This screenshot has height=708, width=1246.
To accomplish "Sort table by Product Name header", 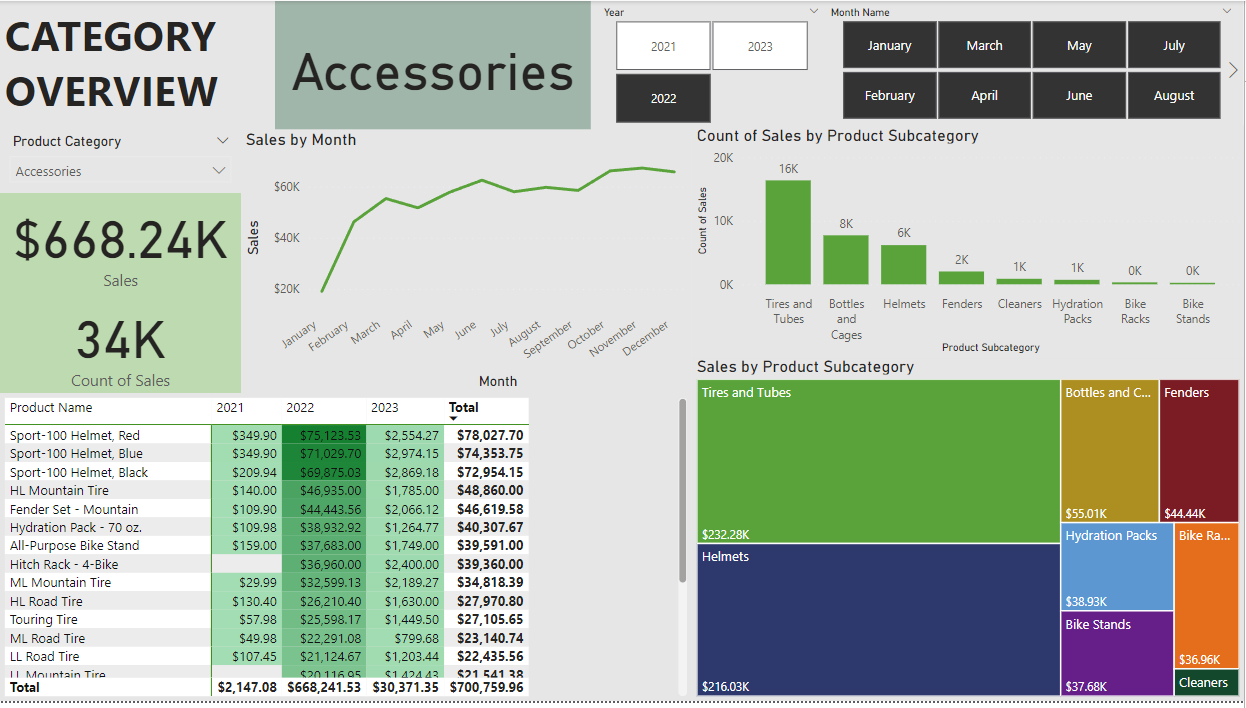I will click(51, 408).
